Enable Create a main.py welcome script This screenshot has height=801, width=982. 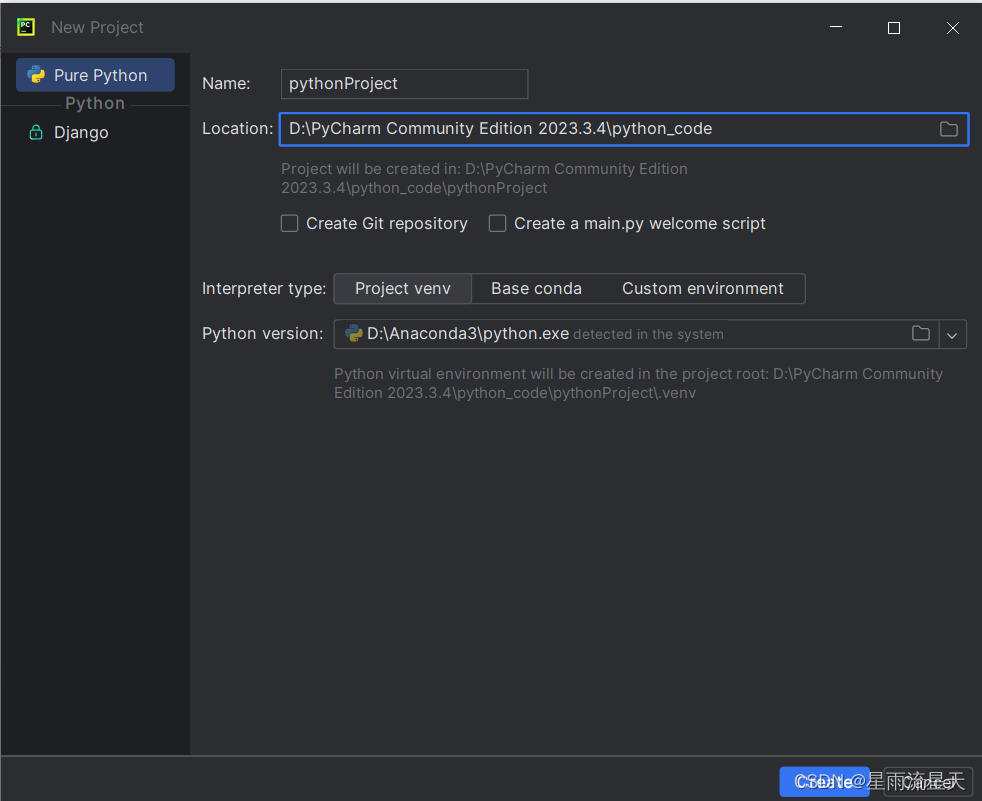(x=497, y=224)
